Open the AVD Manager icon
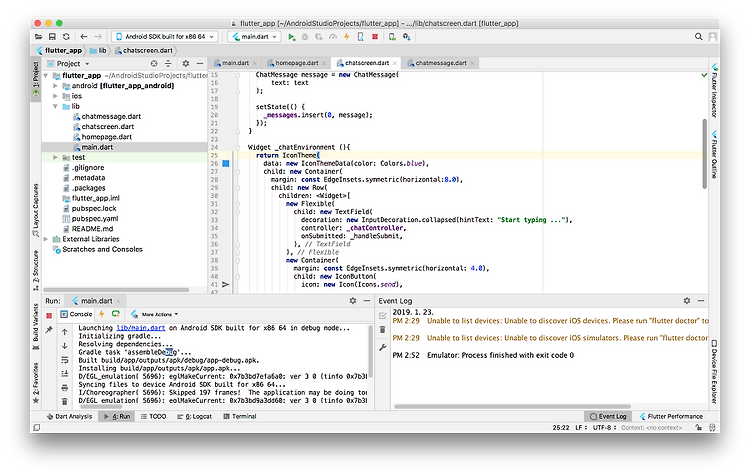 click(x=392, y=37)
